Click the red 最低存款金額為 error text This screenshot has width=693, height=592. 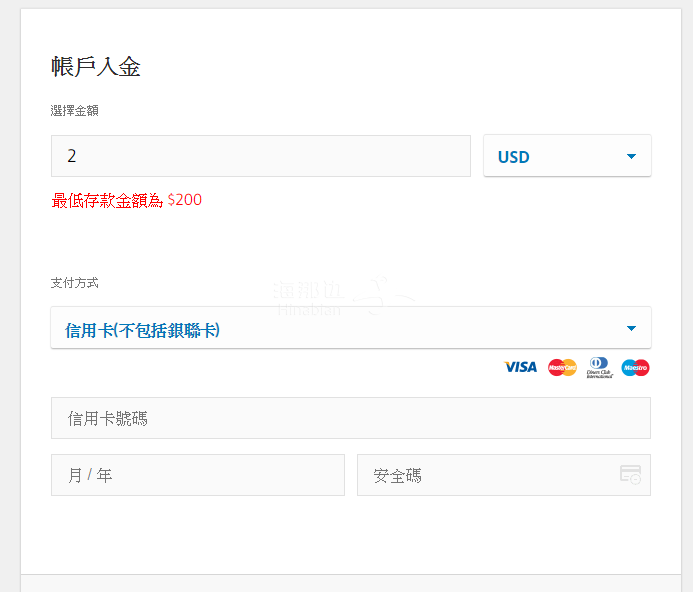point(107,200)
